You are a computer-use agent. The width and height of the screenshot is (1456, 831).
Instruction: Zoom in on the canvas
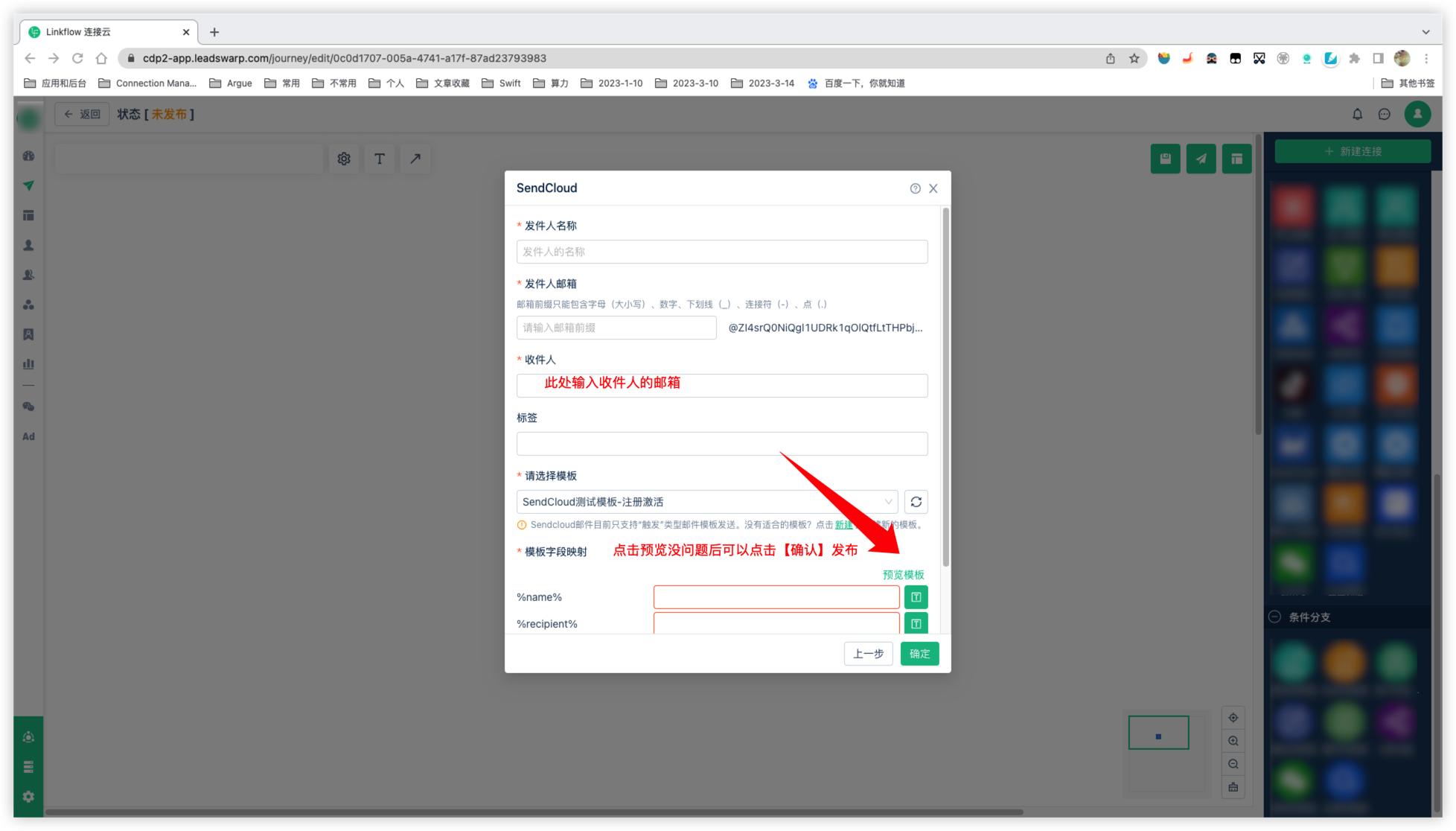pyautogui.click(x=1233, y=741)
